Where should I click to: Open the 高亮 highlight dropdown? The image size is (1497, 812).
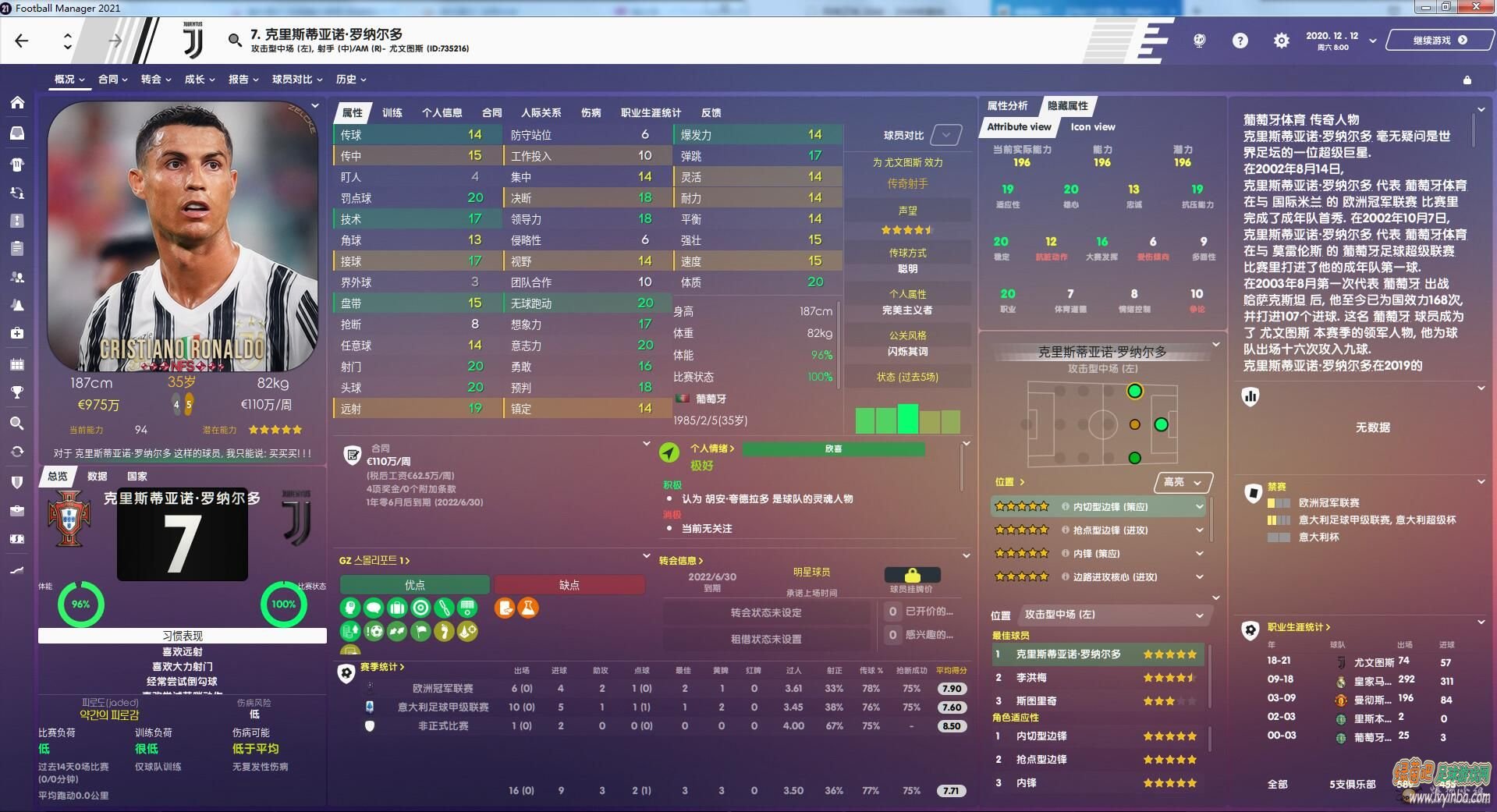pyautogui.click(x=1183, y=482)
